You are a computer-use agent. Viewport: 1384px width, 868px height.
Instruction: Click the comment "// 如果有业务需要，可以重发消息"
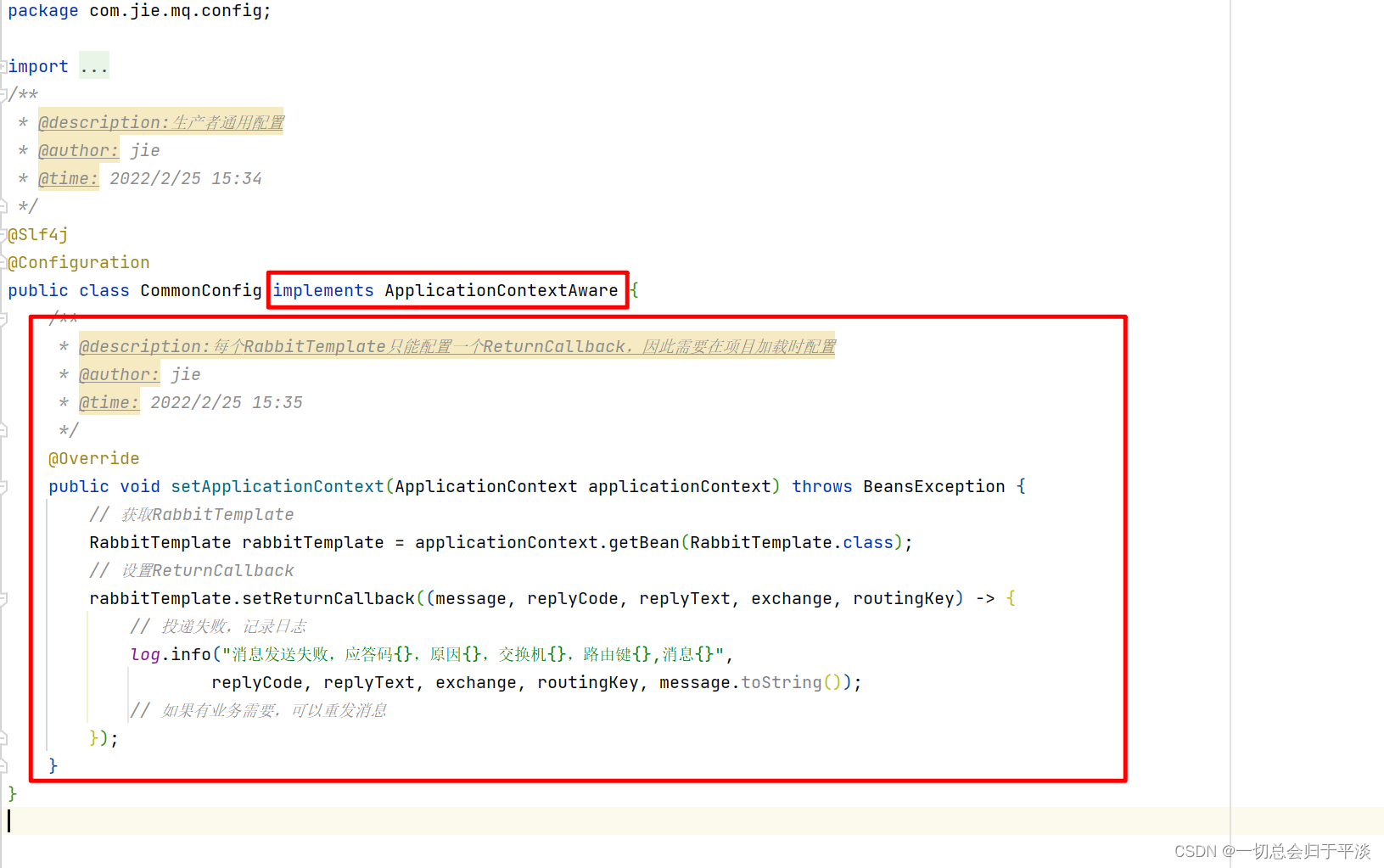(259, 710)
